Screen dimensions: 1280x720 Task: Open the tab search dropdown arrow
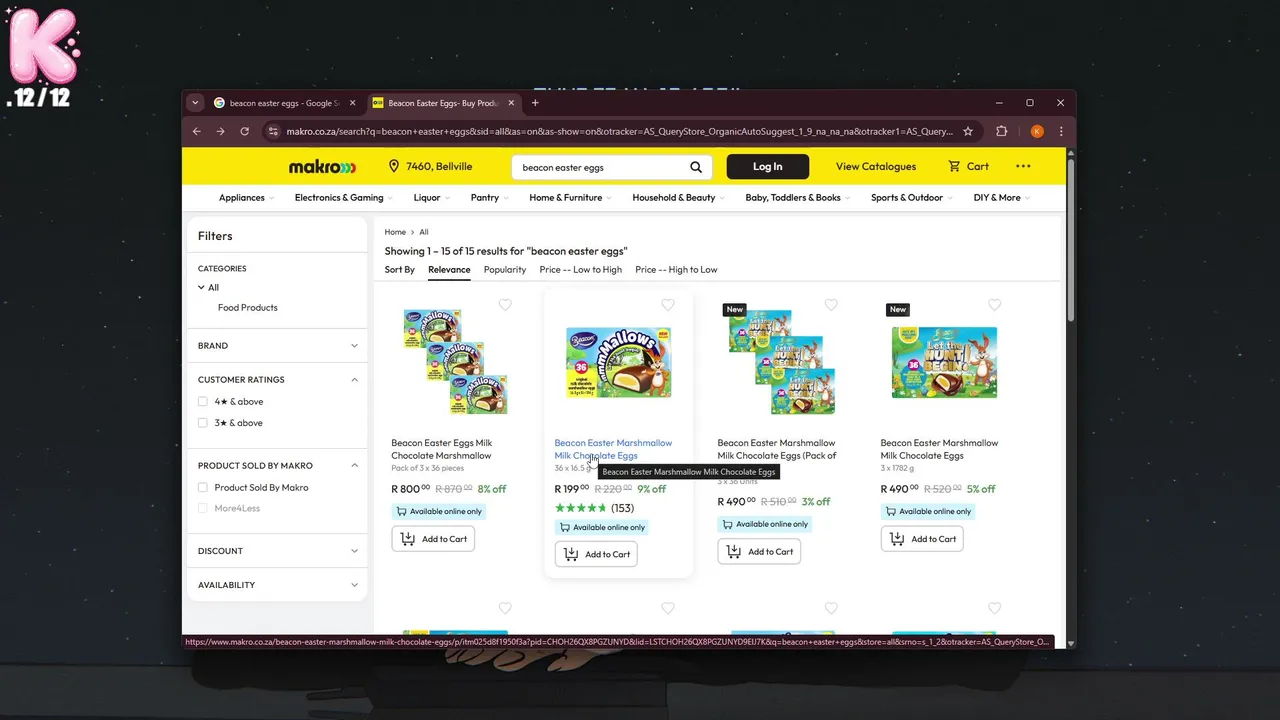point(195,103)
